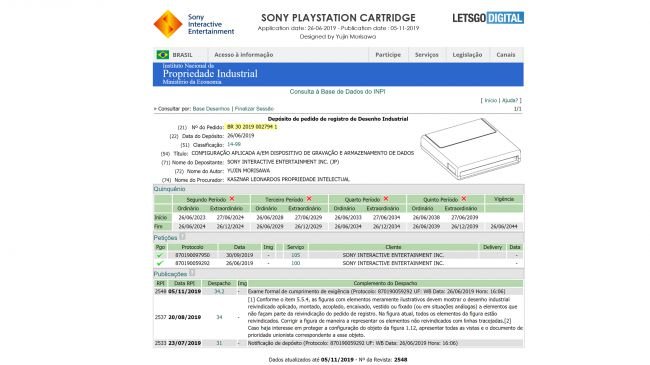Click the red X beside Terceiro Período

pyautogui.click(x=309, y=199)
